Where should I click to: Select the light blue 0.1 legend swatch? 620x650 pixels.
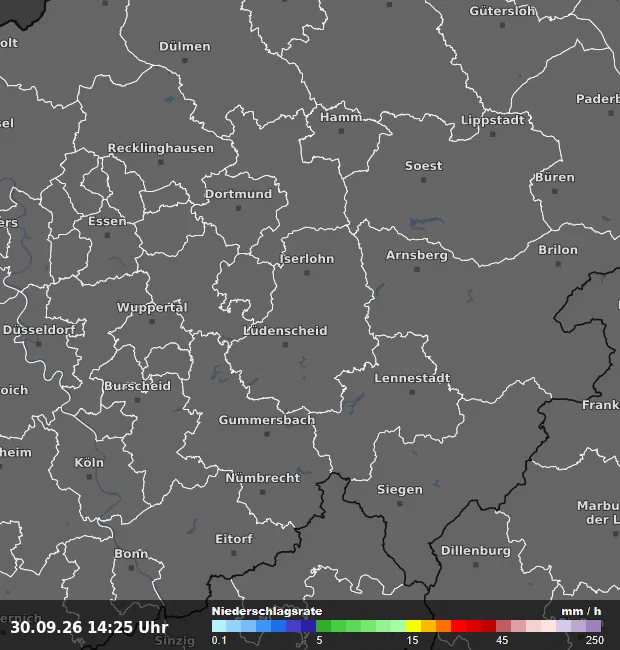pos(219,626)
